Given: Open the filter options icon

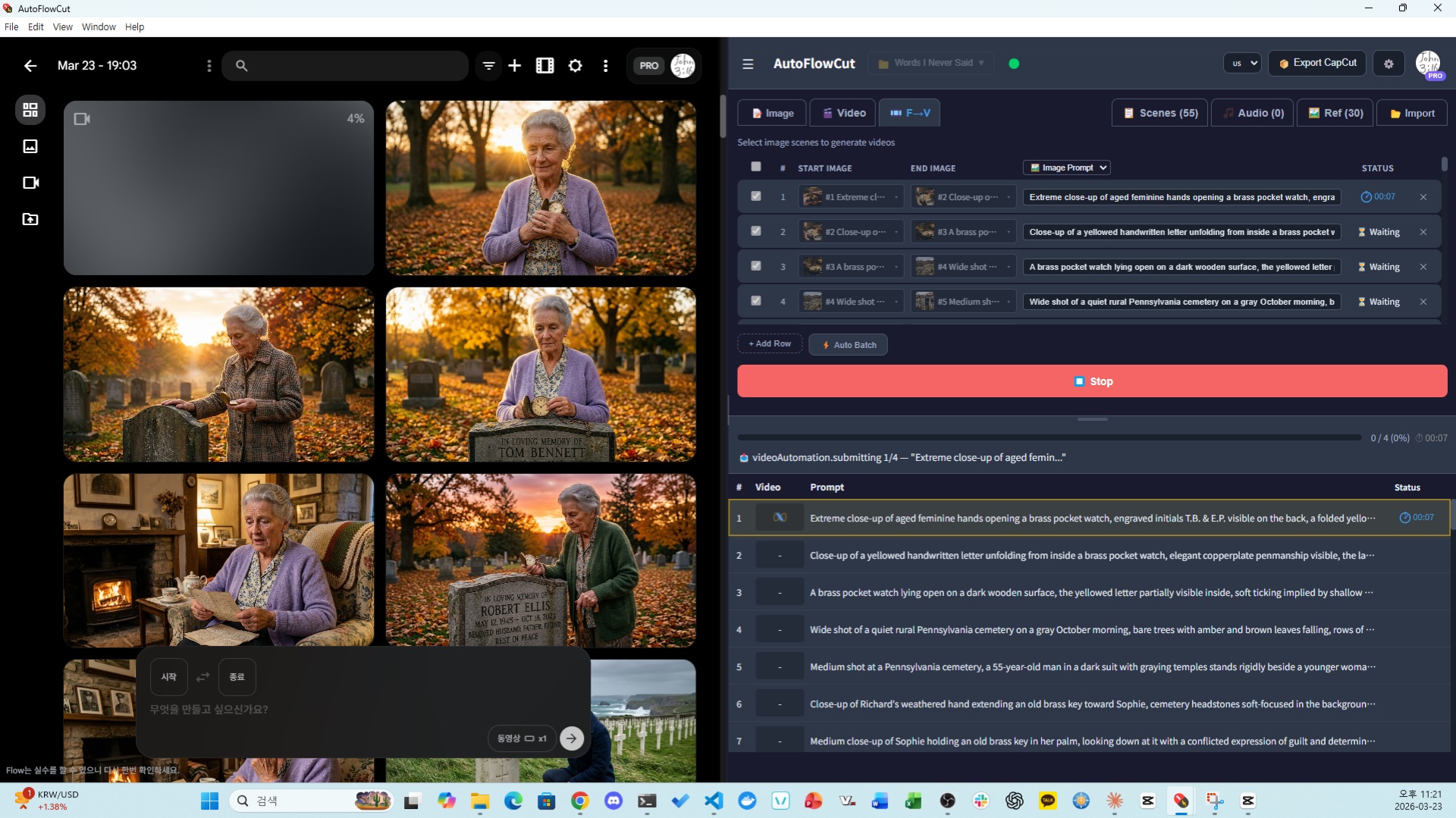Looking at the screenshot, I should (488, 66).
